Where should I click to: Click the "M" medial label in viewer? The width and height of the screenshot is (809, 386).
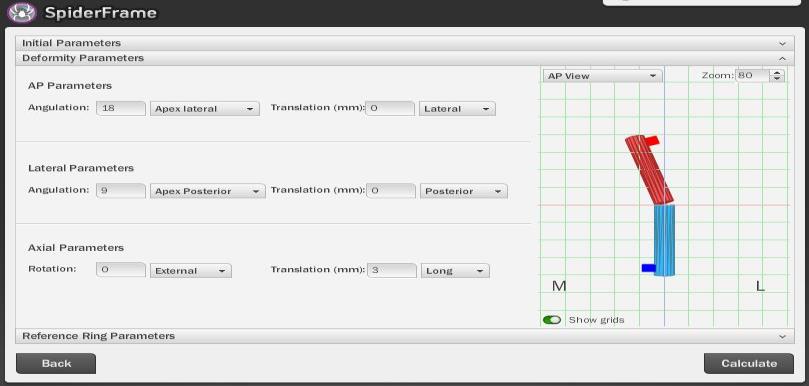point(559,285)
